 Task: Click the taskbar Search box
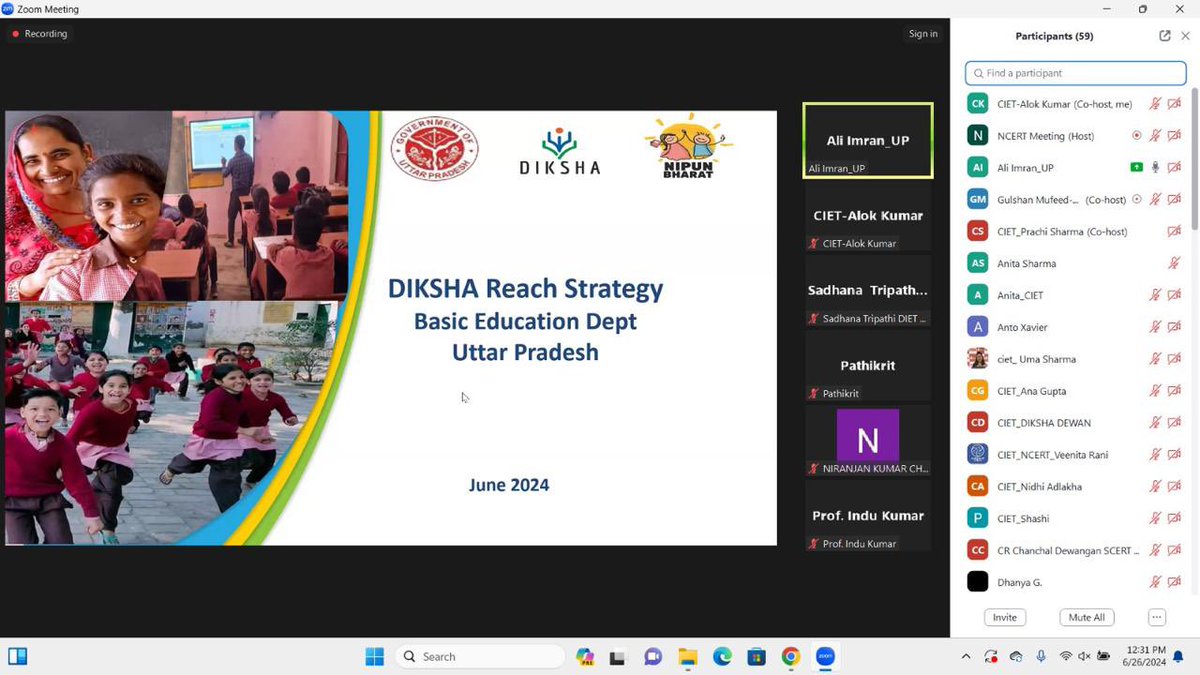coord(480,657)
